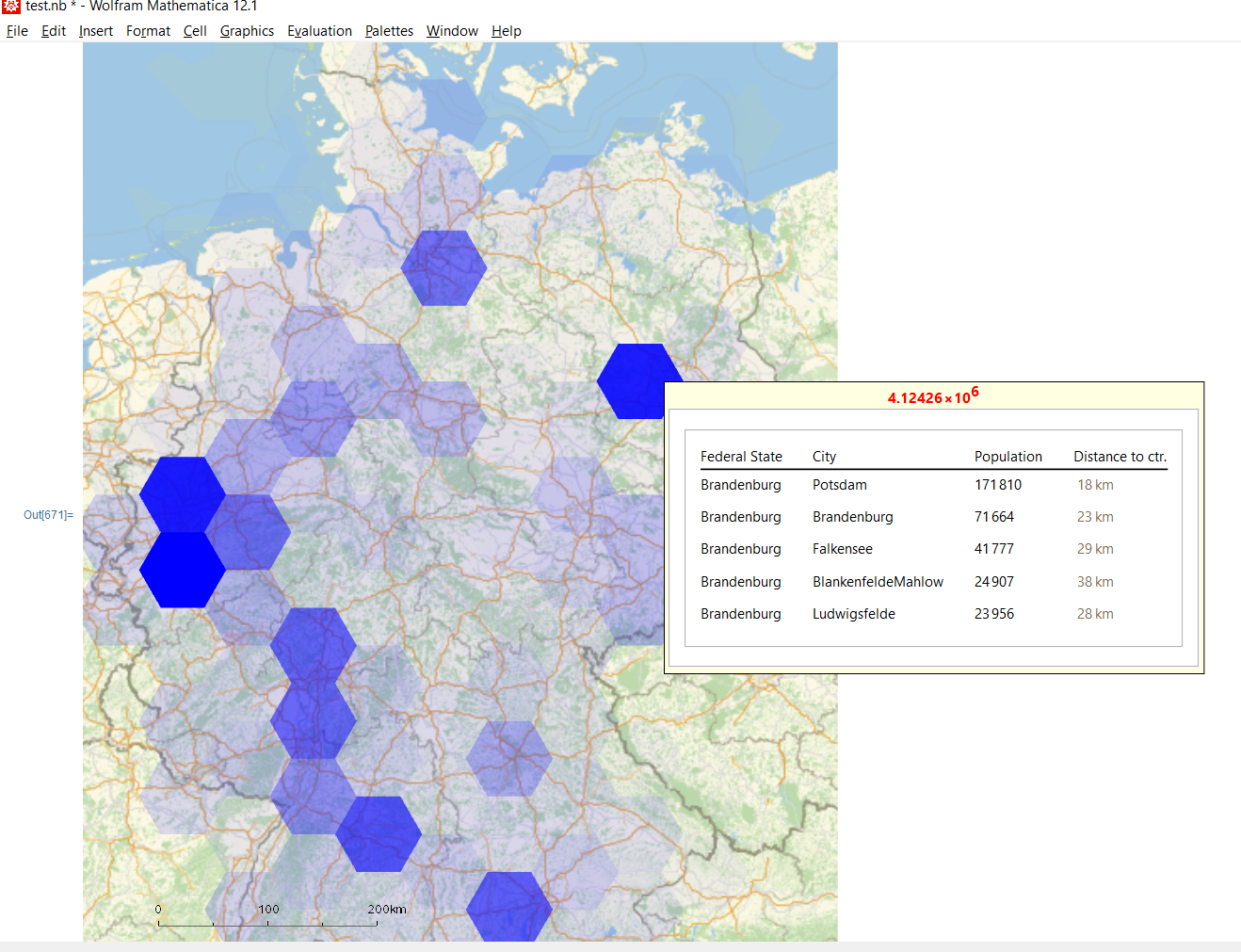Click the 100 scale bar label
The image size is (1241, 952).
tap(268, 910)
